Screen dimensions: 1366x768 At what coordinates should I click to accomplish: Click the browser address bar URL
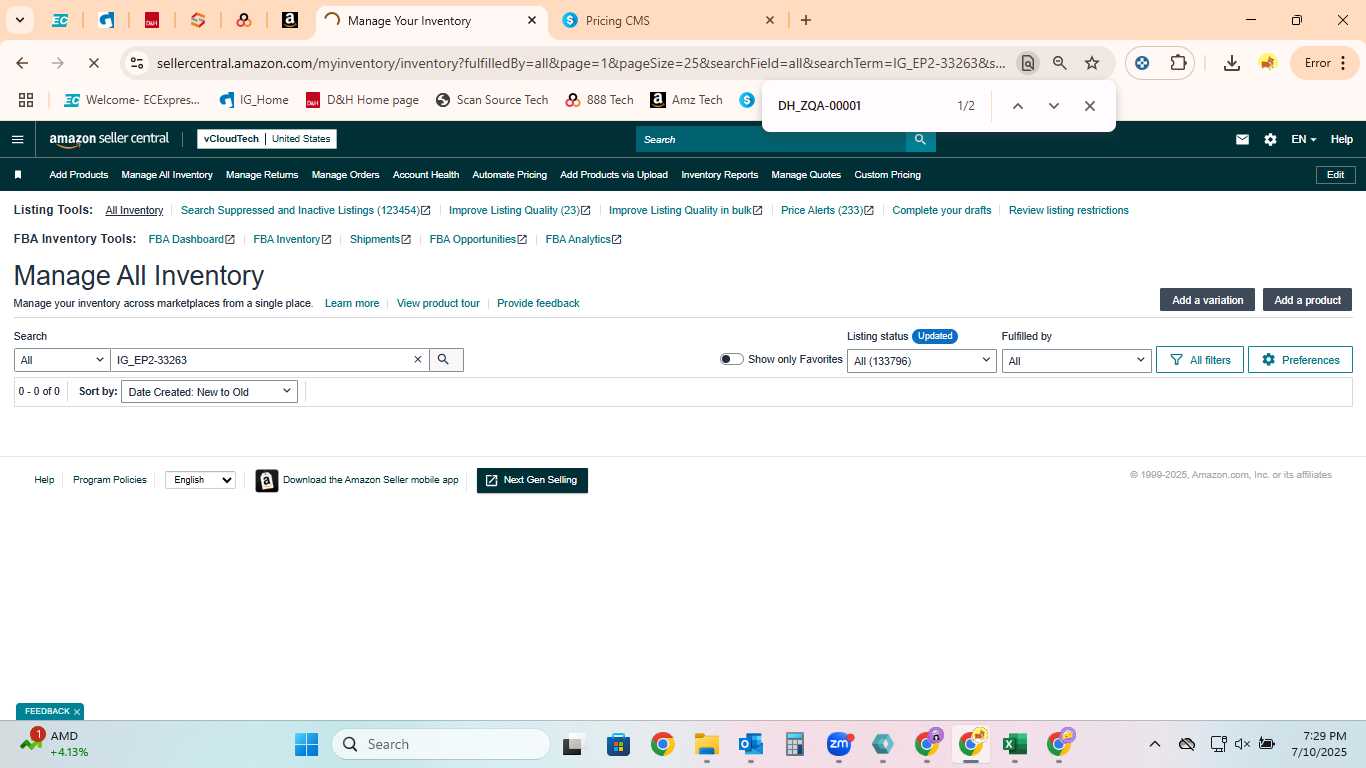pyautogui.click(x=581, y=63)
